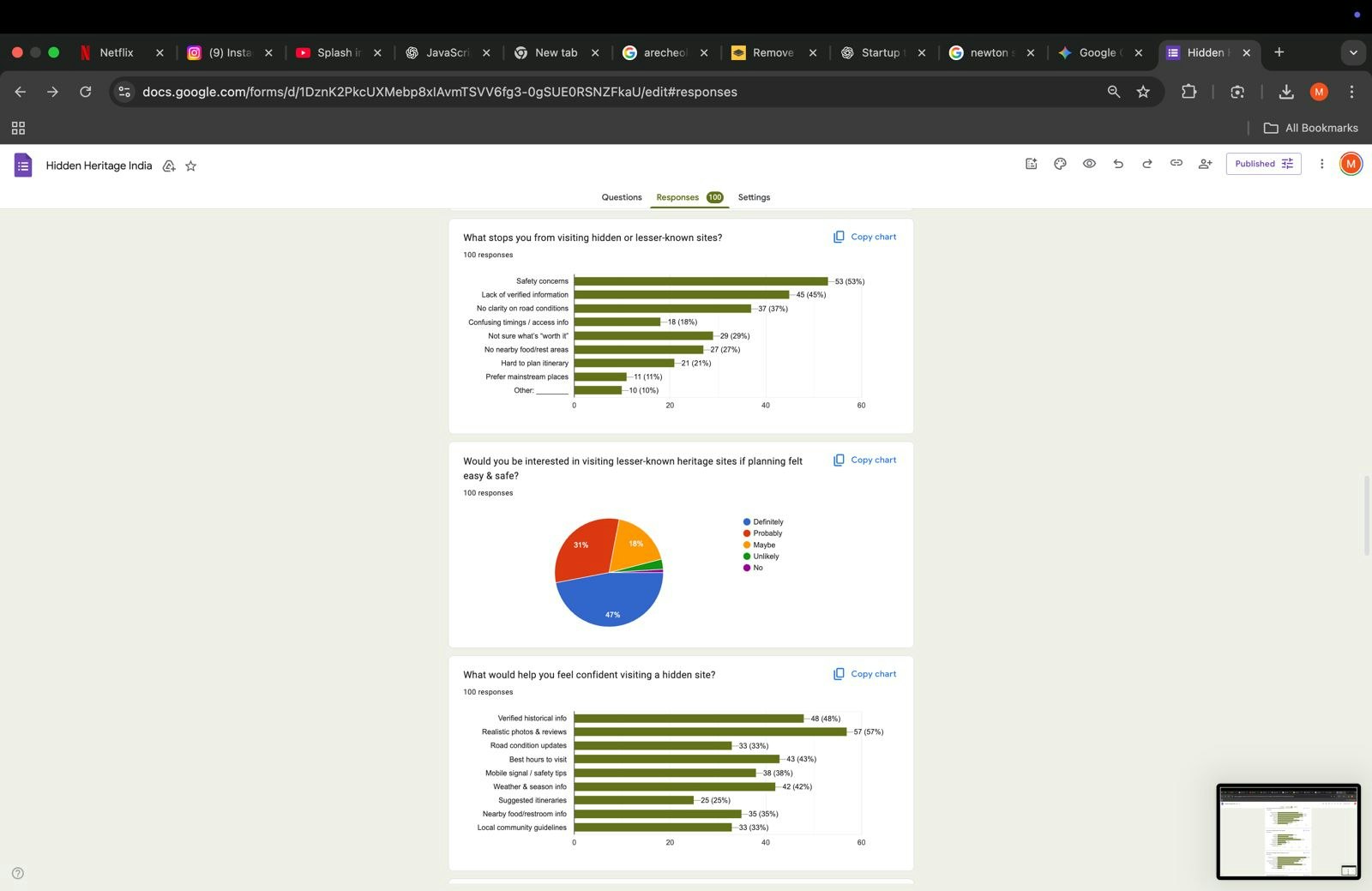Open the Chrome profile M avatar

point(1319,92)
